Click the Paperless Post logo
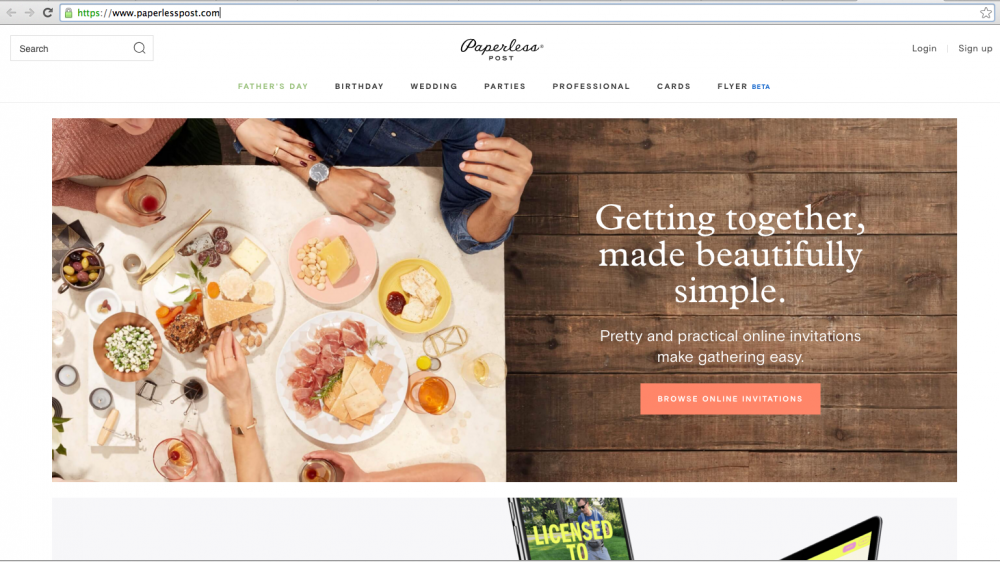 pos(501,50)
